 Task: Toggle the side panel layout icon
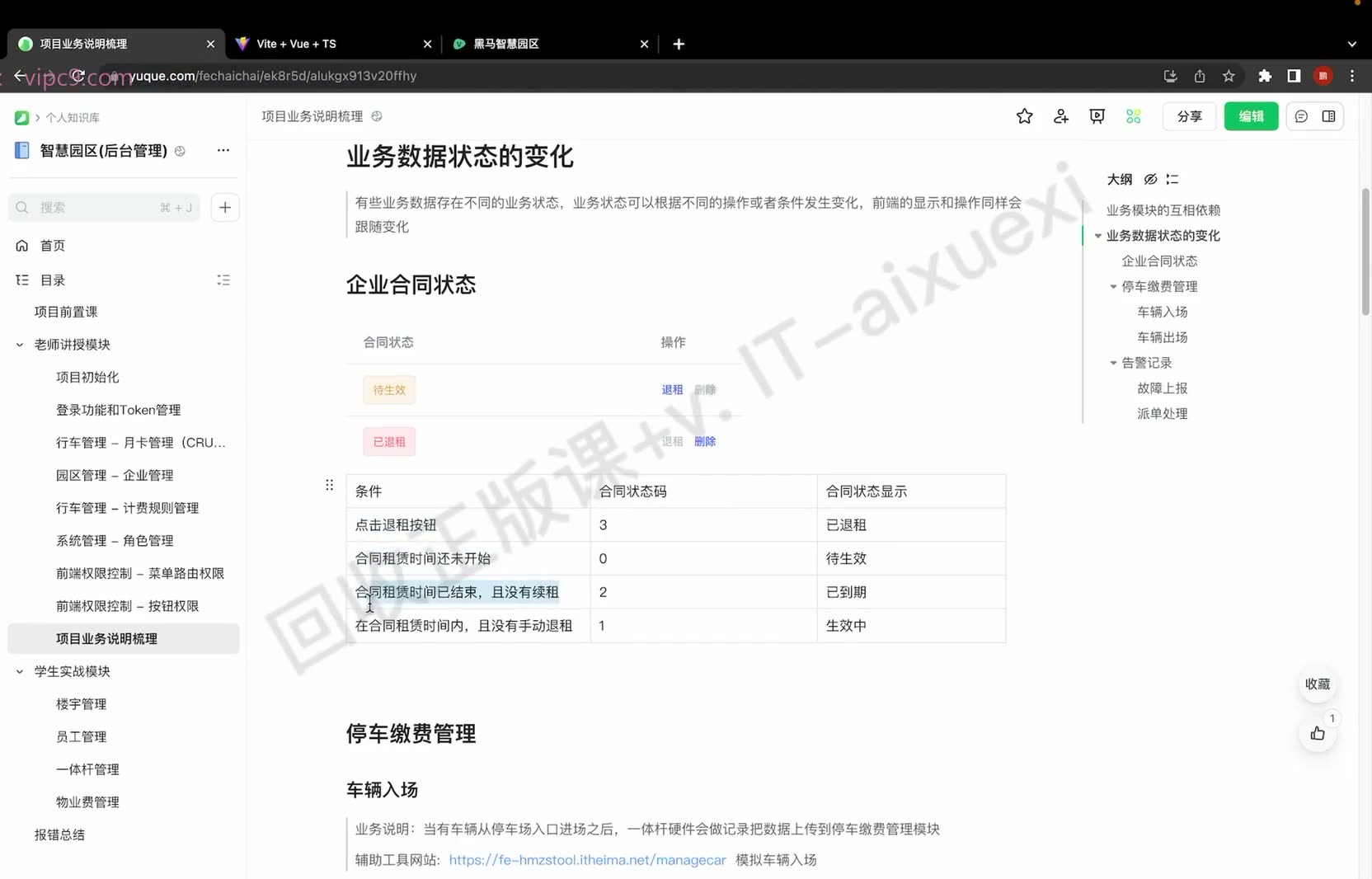[x=1328, y=116]
